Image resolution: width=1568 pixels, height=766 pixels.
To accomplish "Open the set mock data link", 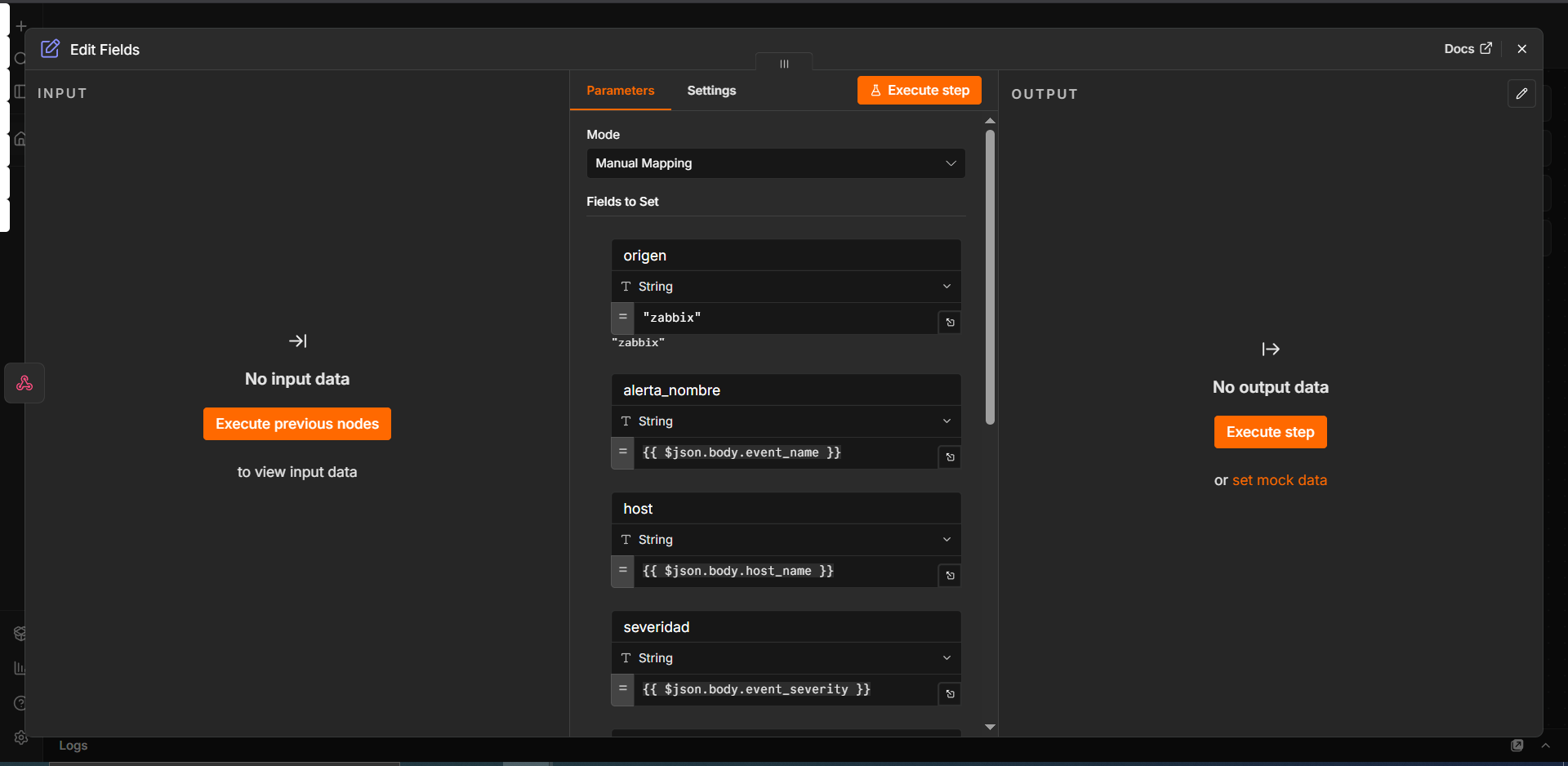I will (1280, 480).
